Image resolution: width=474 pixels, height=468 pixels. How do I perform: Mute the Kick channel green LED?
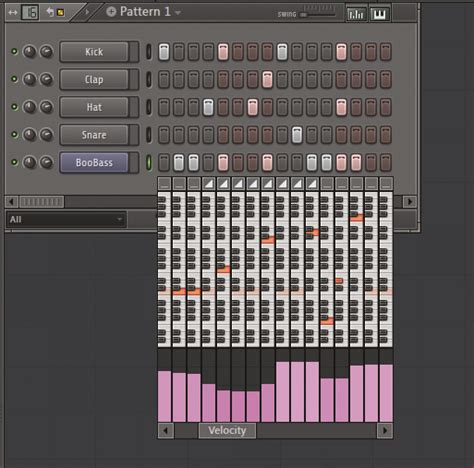(14, 51)
